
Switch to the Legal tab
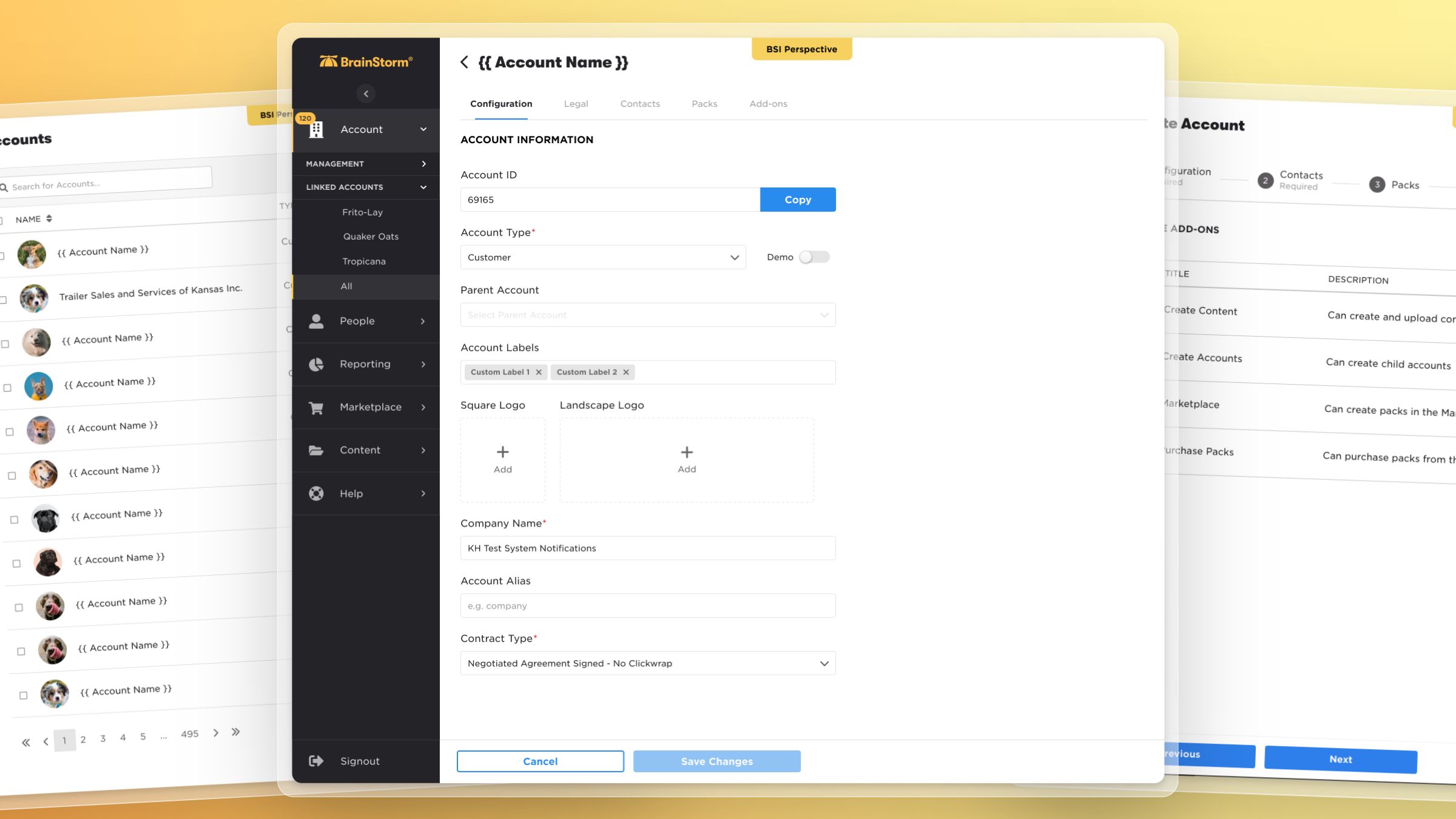[x=575, y=104]
